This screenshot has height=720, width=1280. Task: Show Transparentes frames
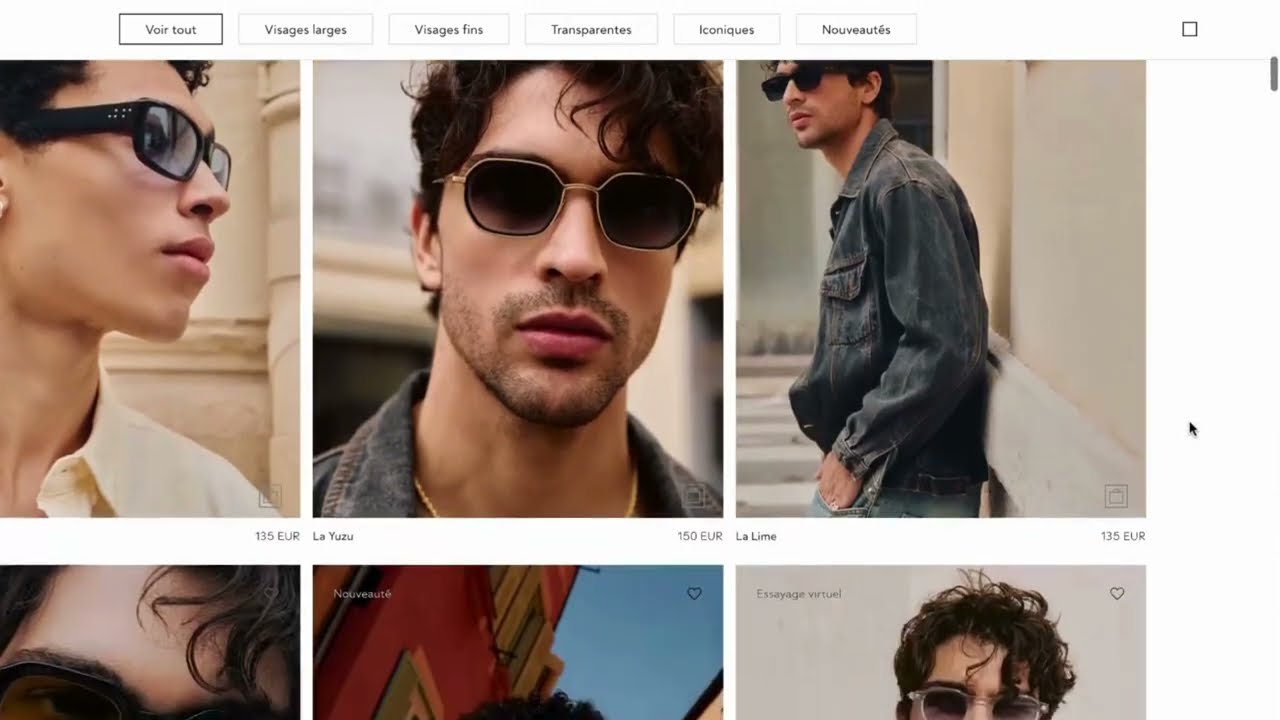click(x=591, y=29)
